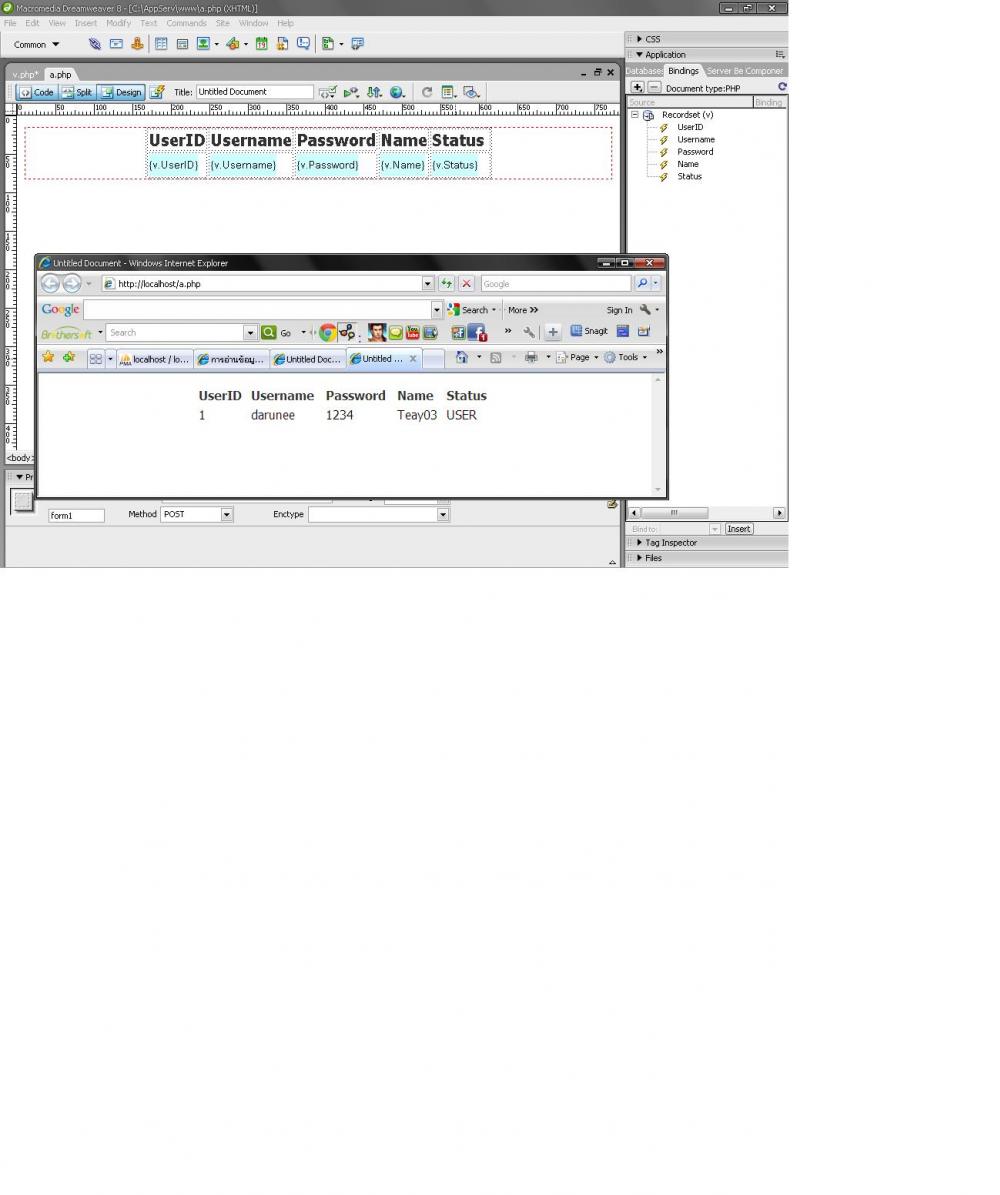
Task: Click the No Browser/Check Errors icon
Action: [328, 92]
